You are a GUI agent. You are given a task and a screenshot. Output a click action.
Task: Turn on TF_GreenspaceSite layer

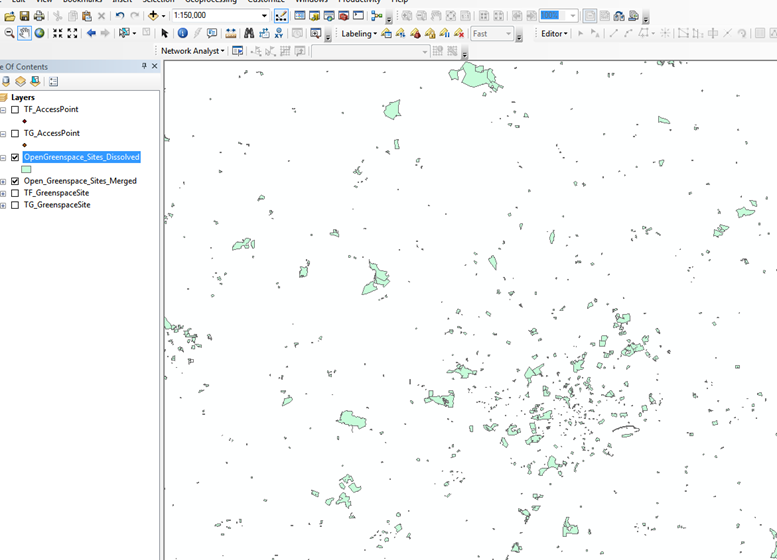[x=15, y=193]
